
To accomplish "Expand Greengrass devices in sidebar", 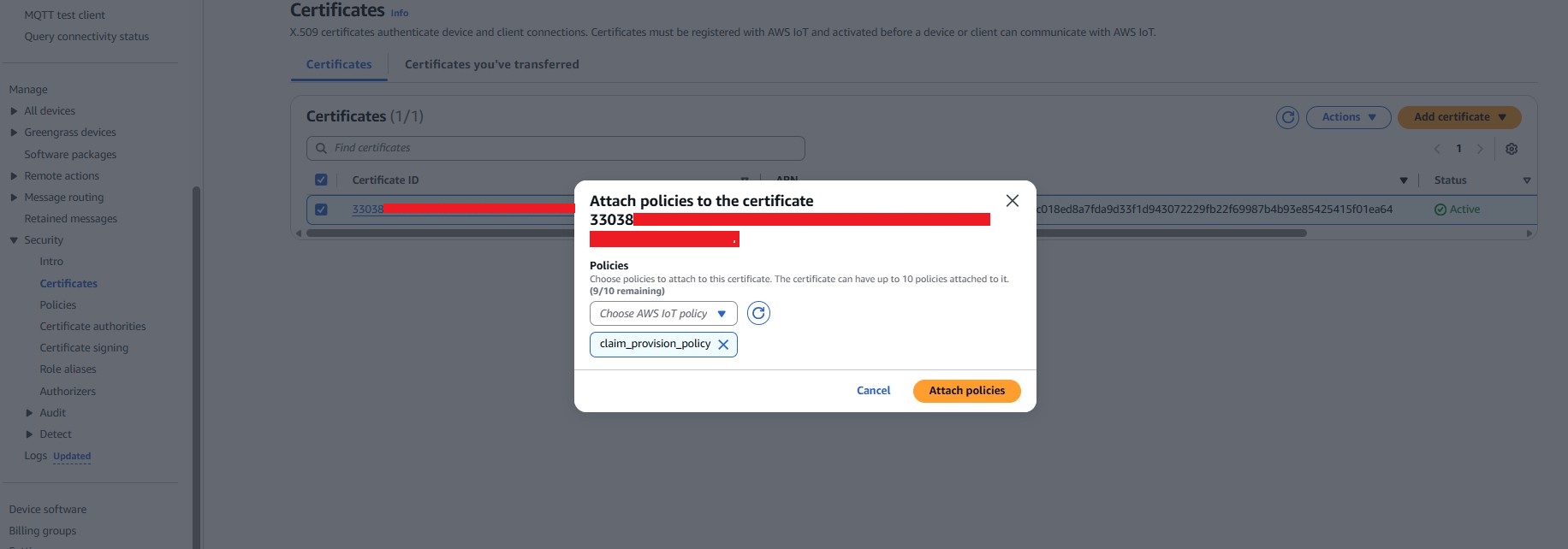I will pos(14,133).
